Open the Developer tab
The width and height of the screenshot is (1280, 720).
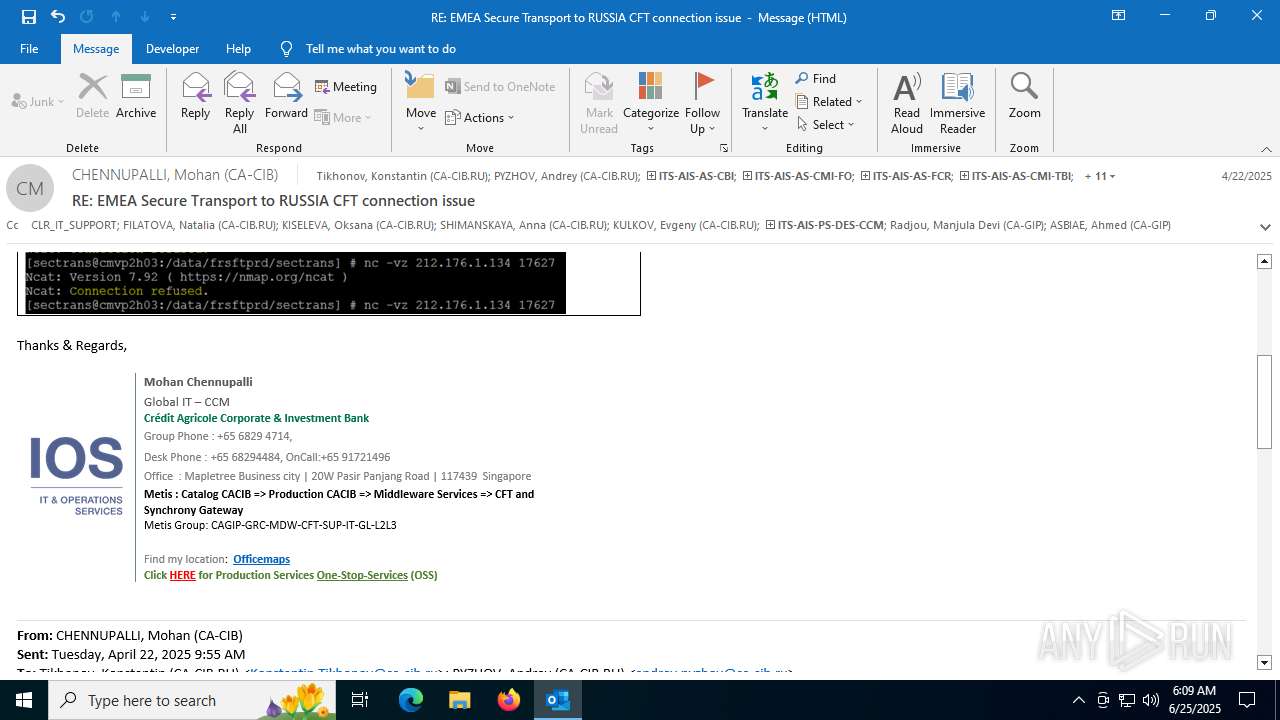pyautogui.click(x=172, y=48)
